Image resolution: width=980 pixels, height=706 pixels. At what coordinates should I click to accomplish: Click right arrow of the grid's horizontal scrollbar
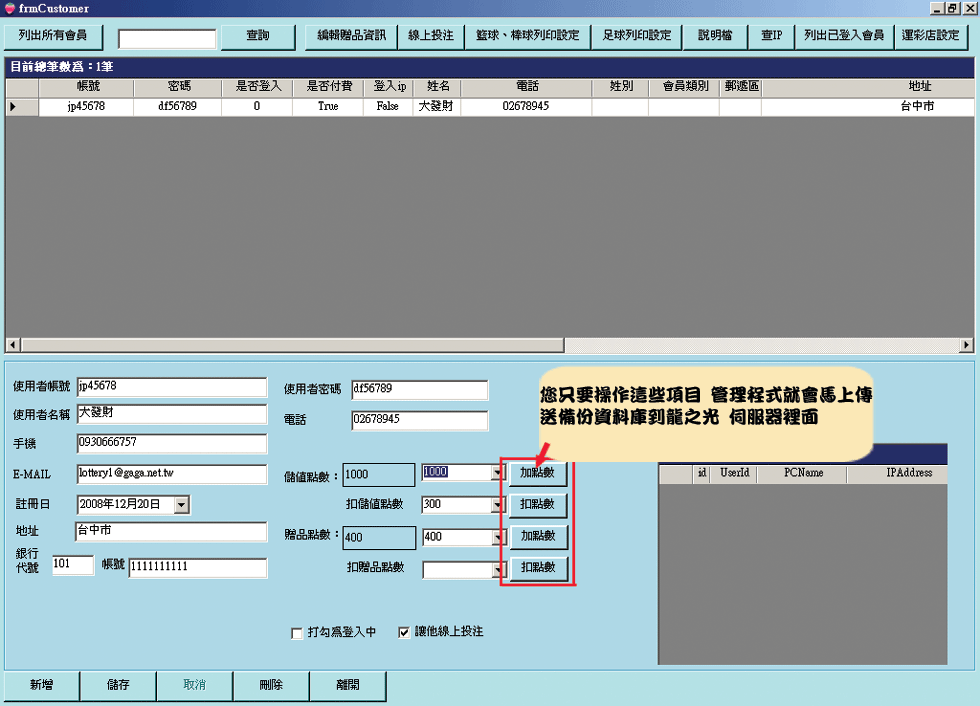click(x=966, y=345)
